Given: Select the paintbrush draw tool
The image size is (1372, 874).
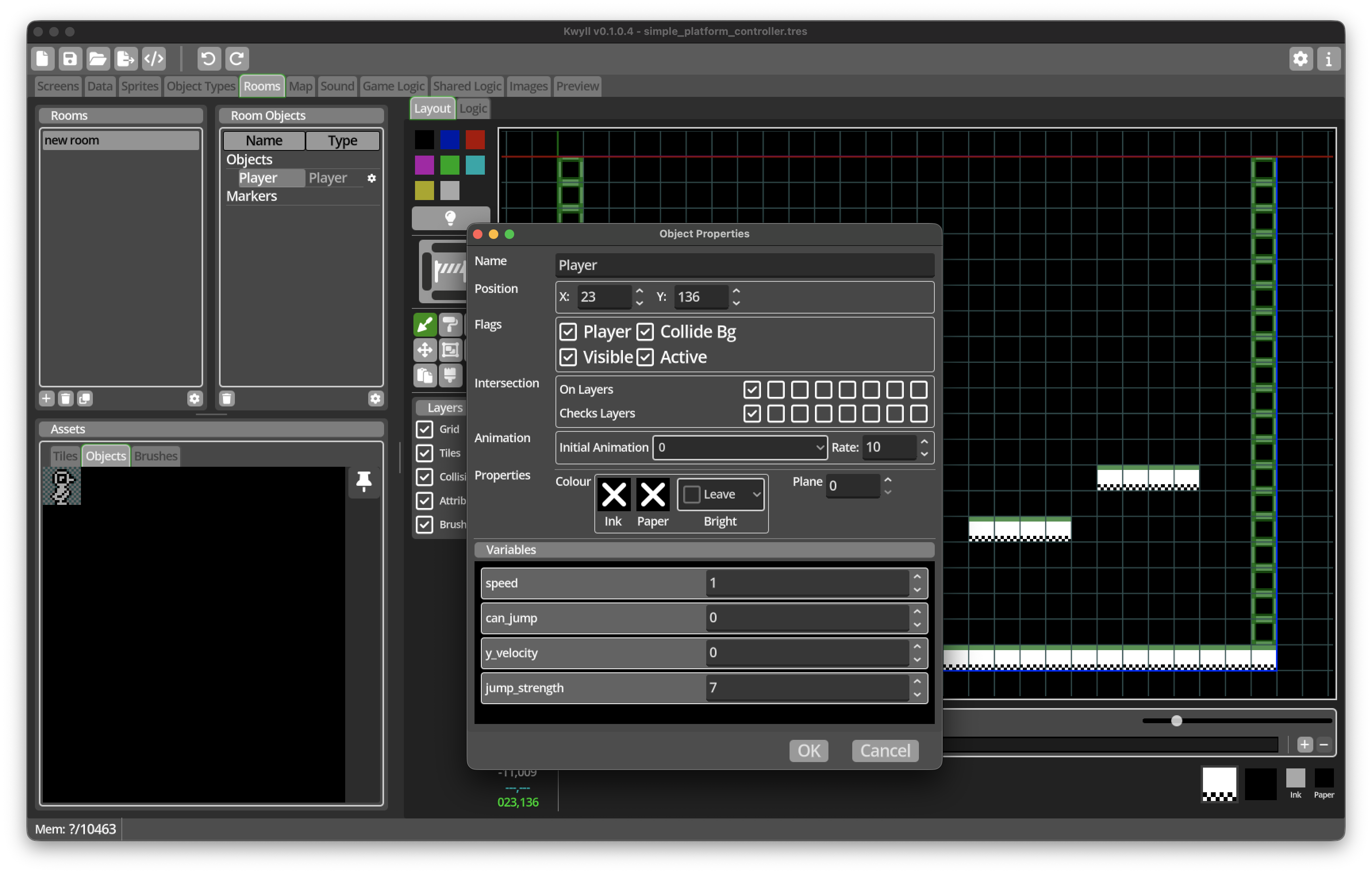Looking at the screenshot, I should (425, 325).
